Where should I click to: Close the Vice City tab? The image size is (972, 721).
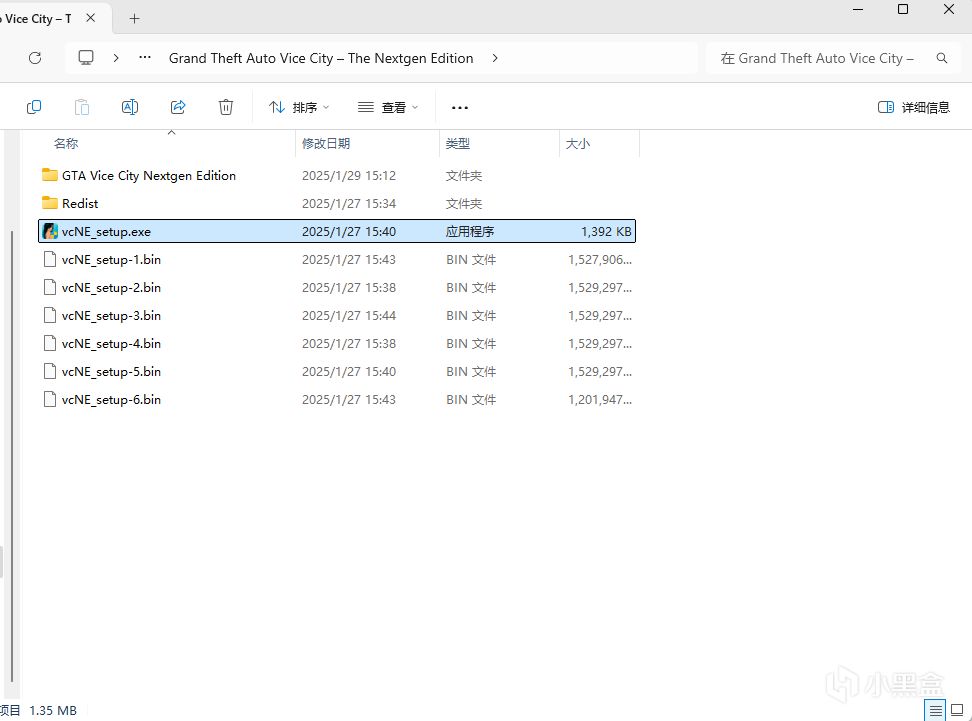click(x=91, y=18)
